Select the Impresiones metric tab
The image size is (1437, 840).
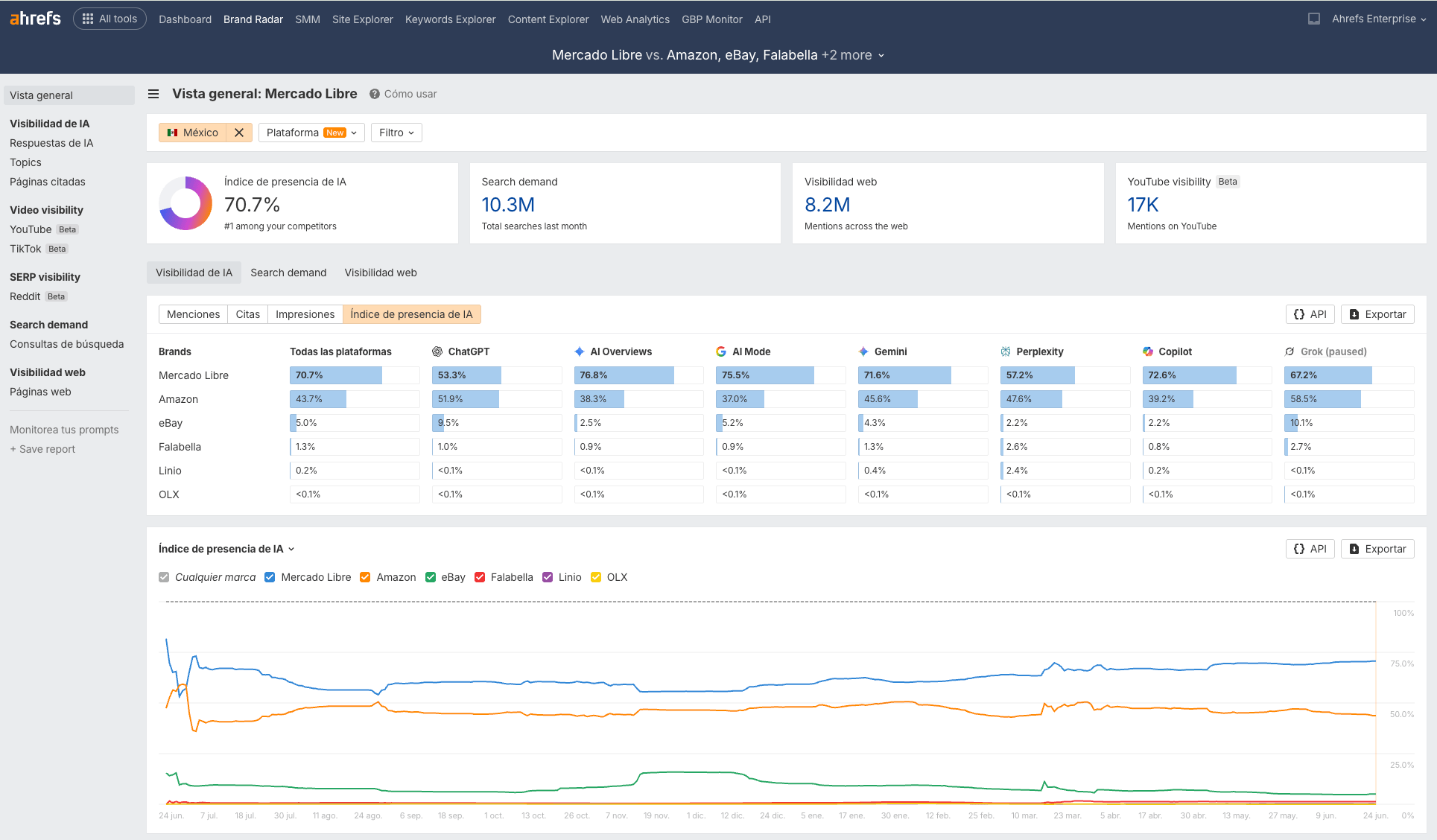pos(305,314)
